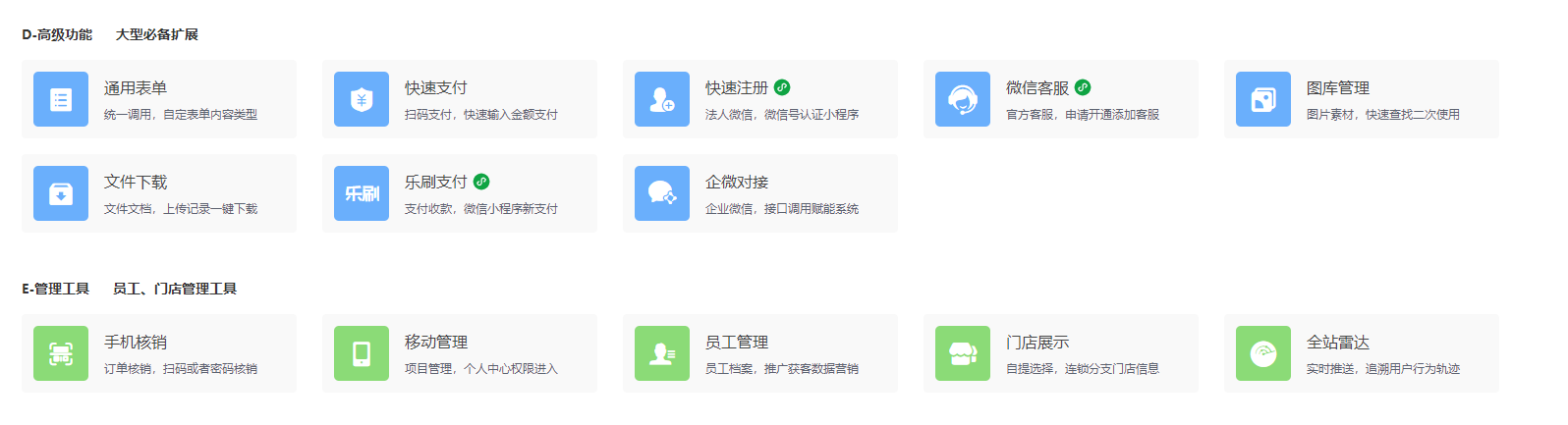Open the 企微对接 title
This screenshot has height=425, width=1568.
point(737,182)
